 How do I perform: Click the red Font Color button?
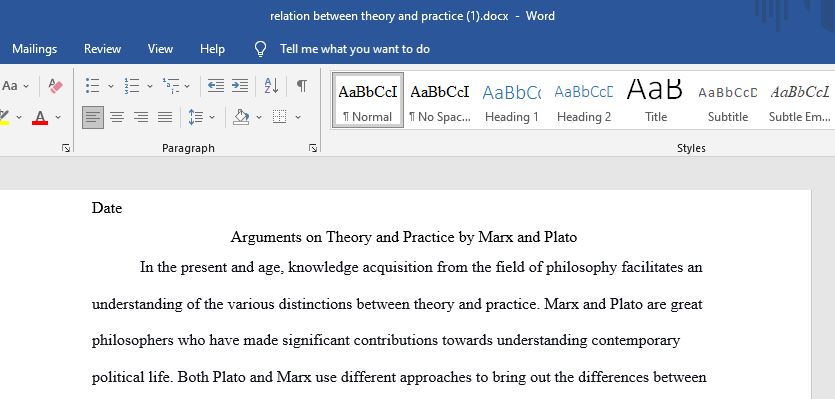pos(40,117)
